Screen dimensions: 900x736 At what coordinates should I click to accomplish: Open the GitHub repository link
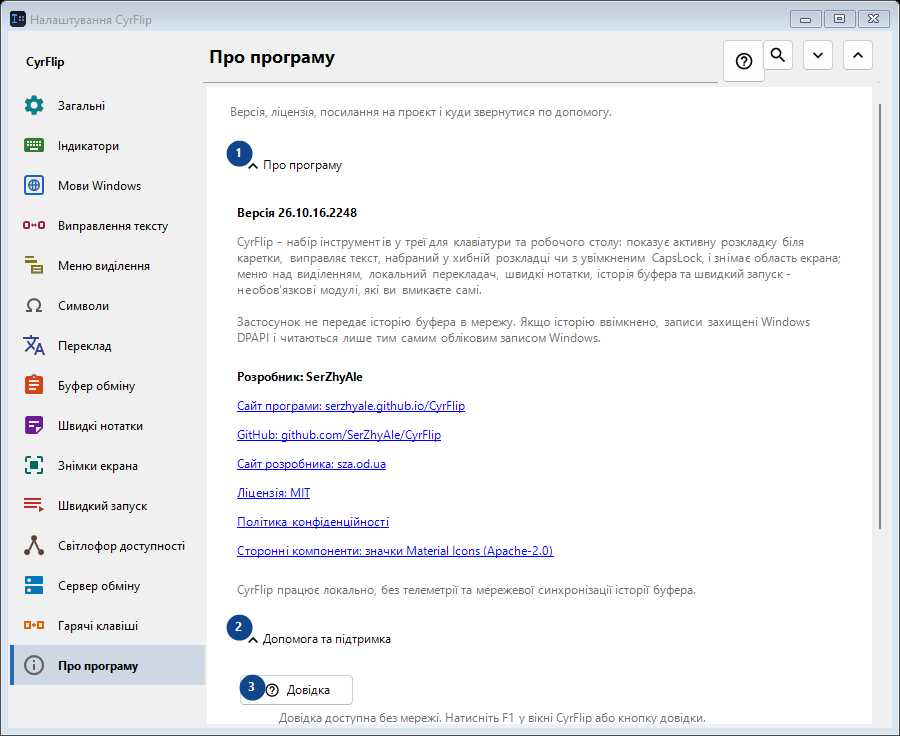click(339, 435)
